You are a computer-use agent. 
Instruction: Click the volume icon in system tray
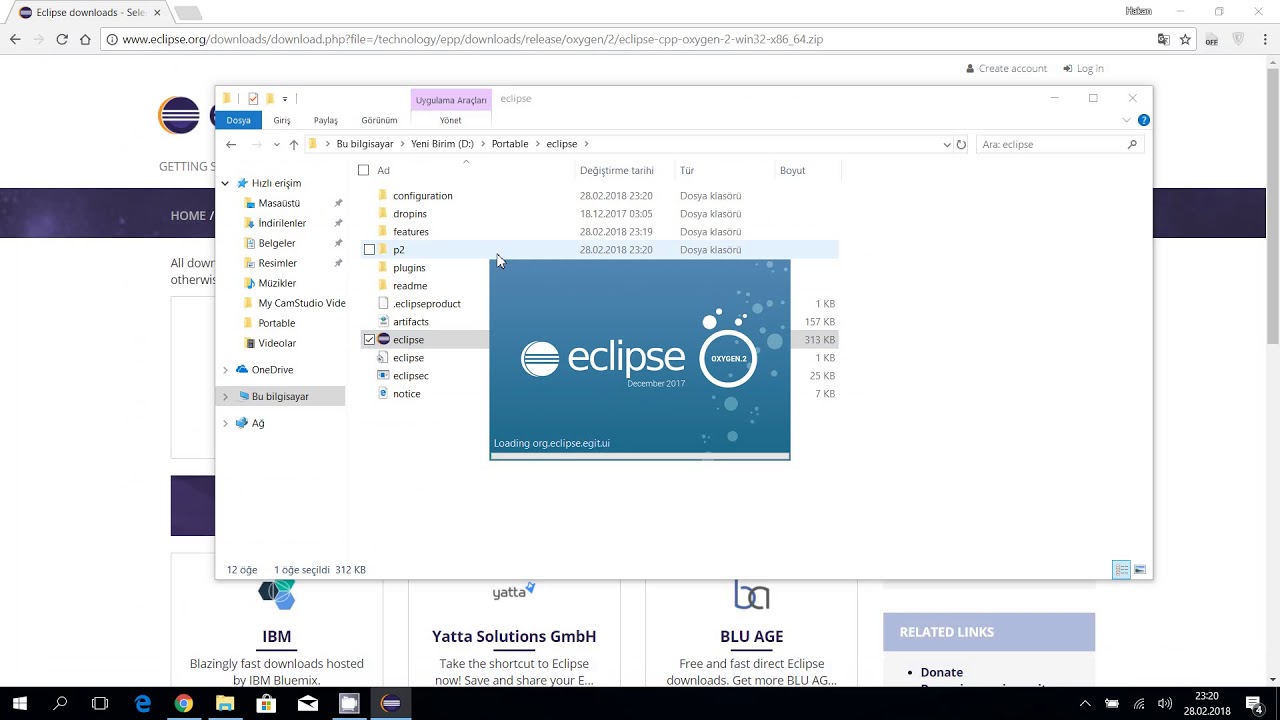click(1164, 704)
